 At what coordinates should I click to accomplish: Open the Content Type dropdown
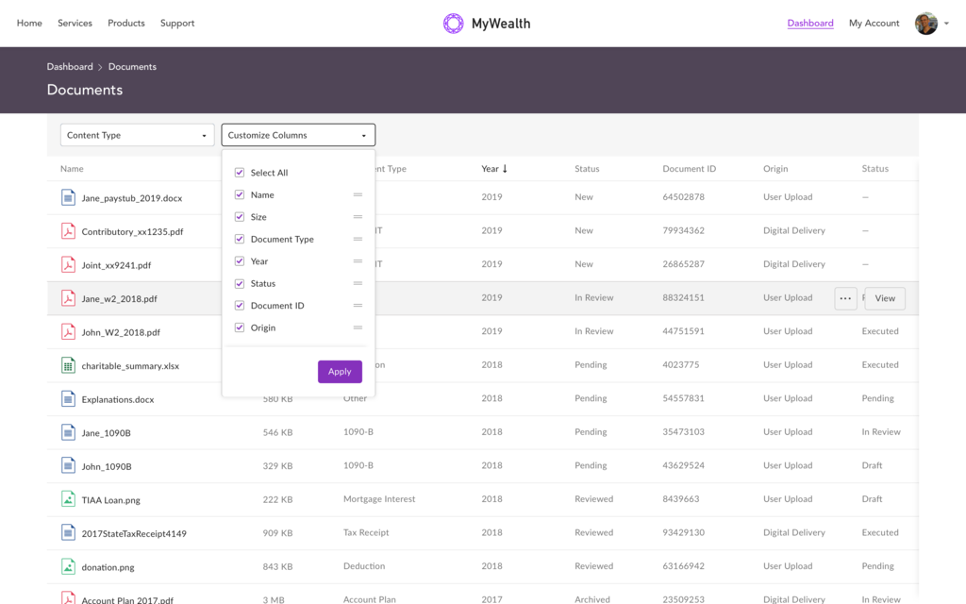(x=137, y=135)
